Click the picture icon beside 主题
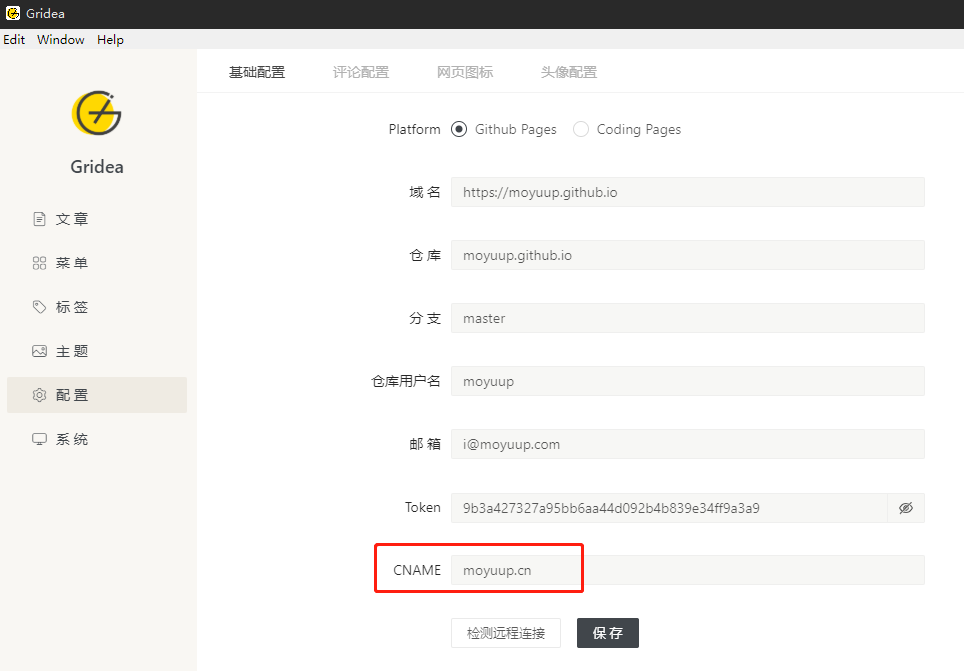This screenshot has width=964, height=671. 39,351
